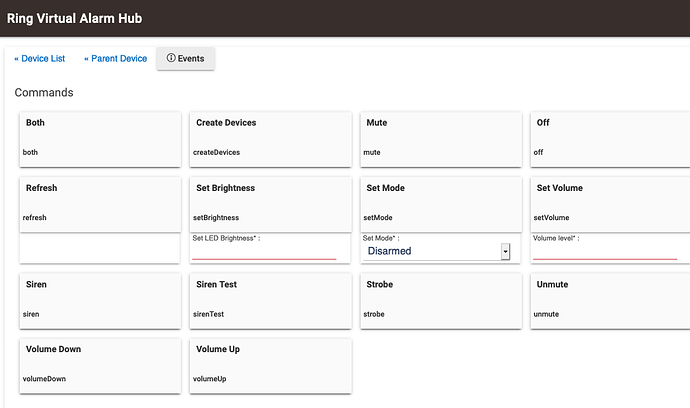The height and width of the screenshot is (408, 690).
Task: Click the Set Brightness command tile
Action: [271, 205]
